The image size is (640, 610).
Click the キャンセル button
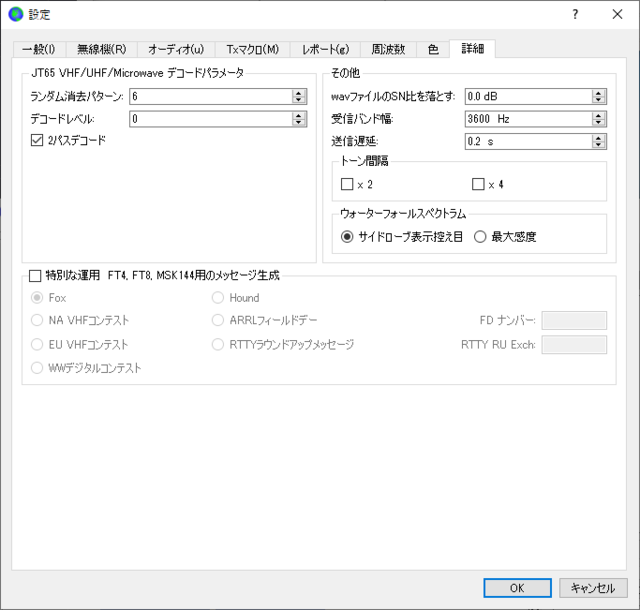pos(593,588)
